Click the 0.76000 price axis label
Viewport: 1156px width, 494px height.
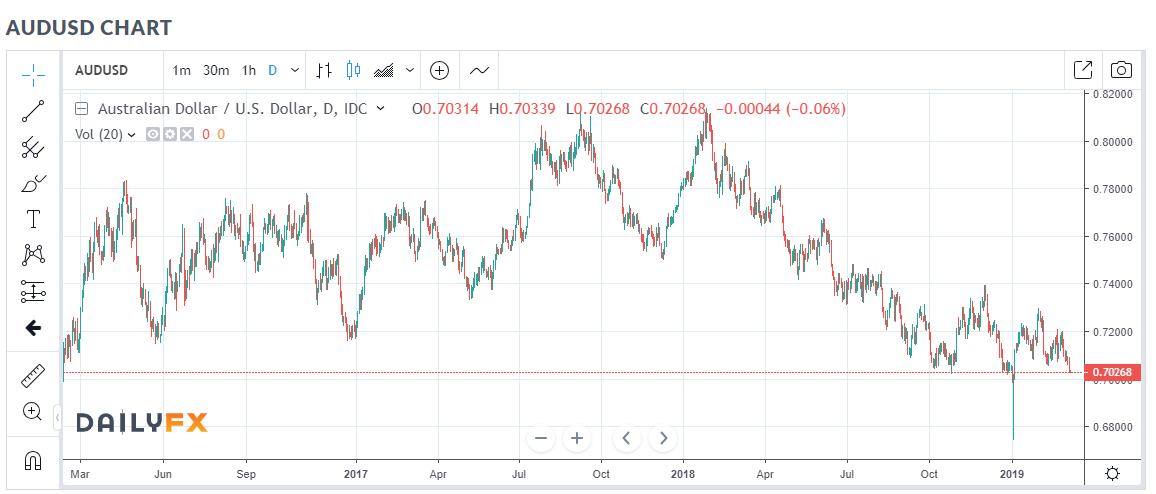tap(1112, 237)
